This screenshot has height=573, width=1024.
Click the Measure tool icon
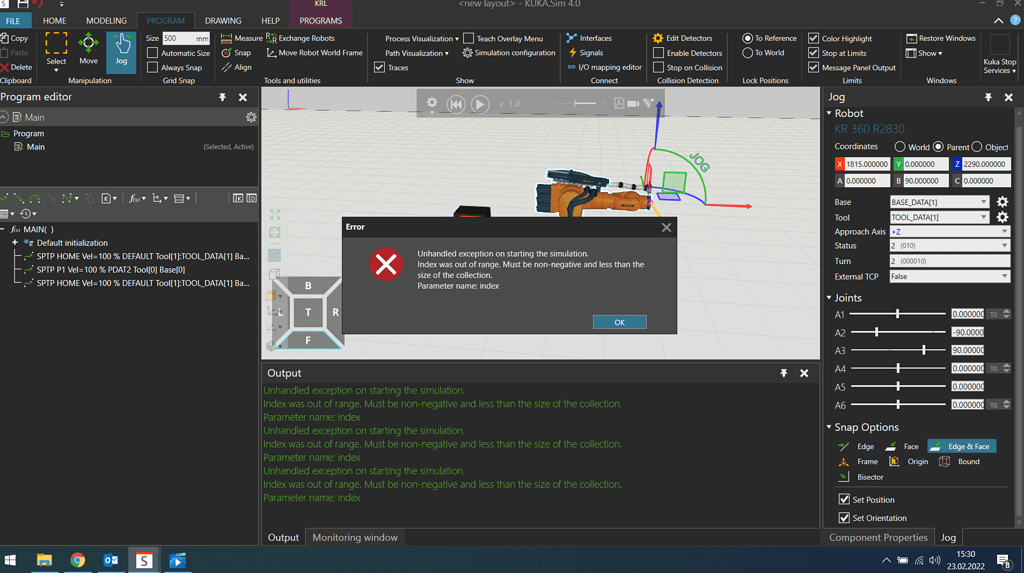pyautogui.click(x=227, y=38)
